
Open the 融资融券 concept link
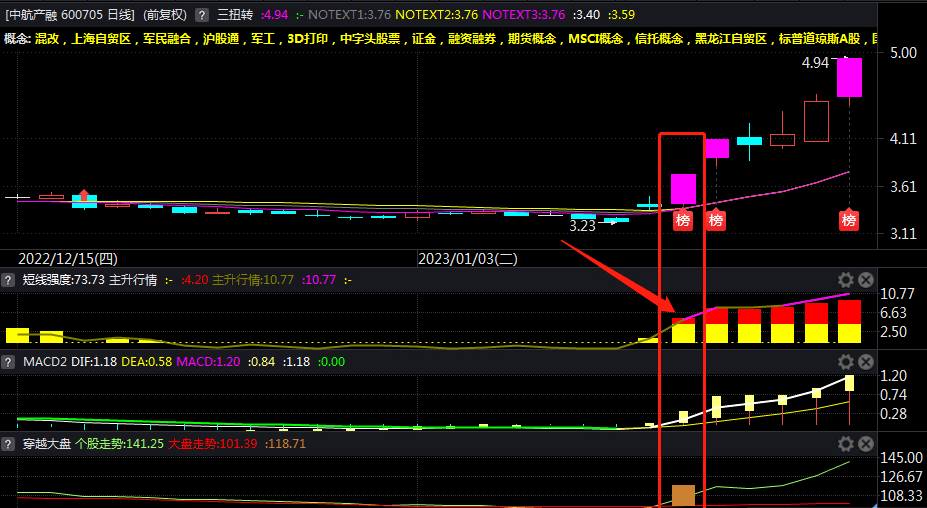472,39
